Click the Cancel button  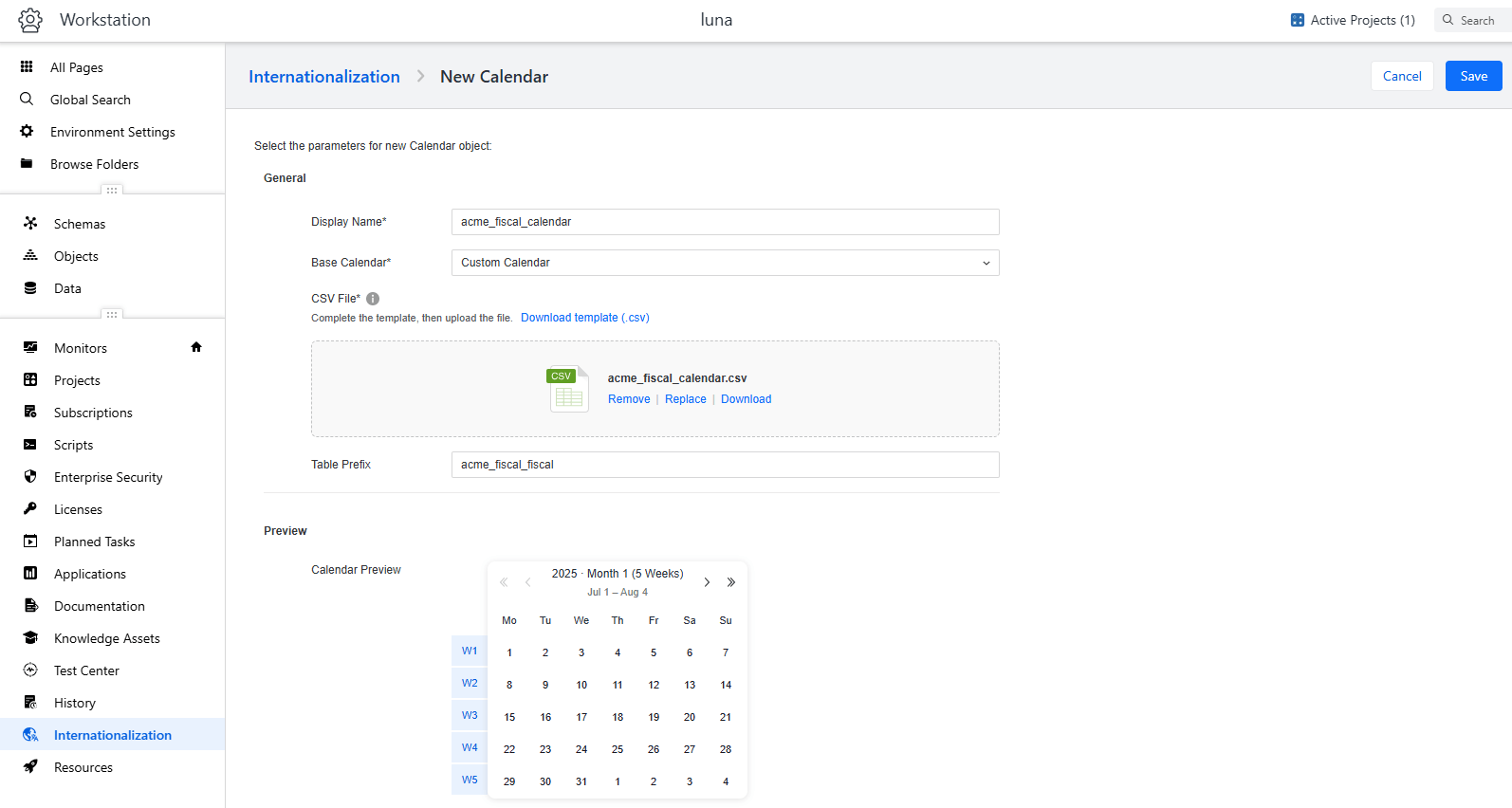pos(1402,76)
